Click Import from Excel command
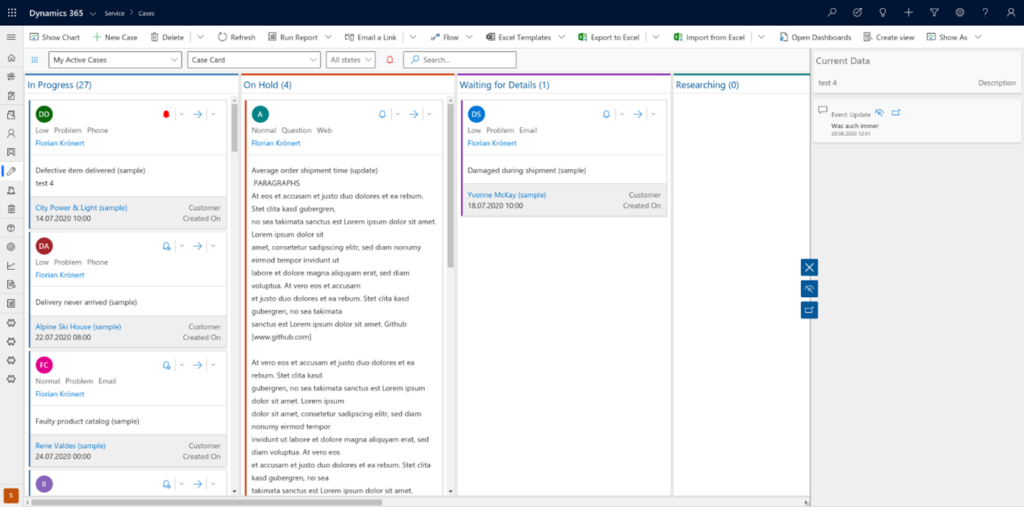 coord(709,37)
